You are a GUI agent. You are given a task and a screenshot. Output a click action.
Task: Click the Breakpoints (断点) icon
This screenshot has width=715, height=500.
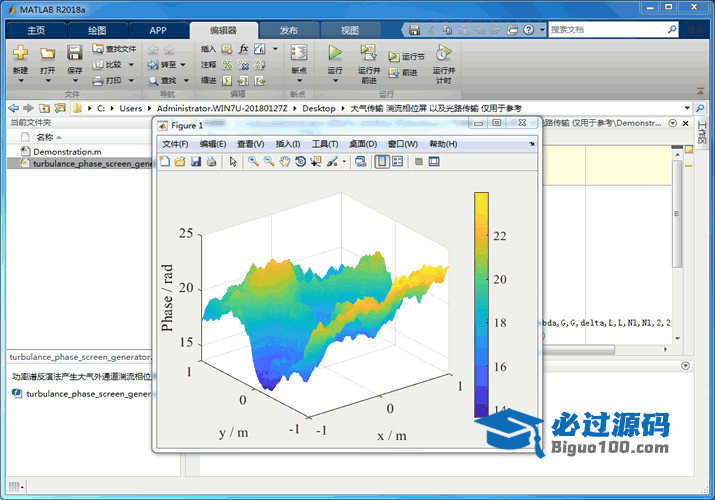(299, 52)
